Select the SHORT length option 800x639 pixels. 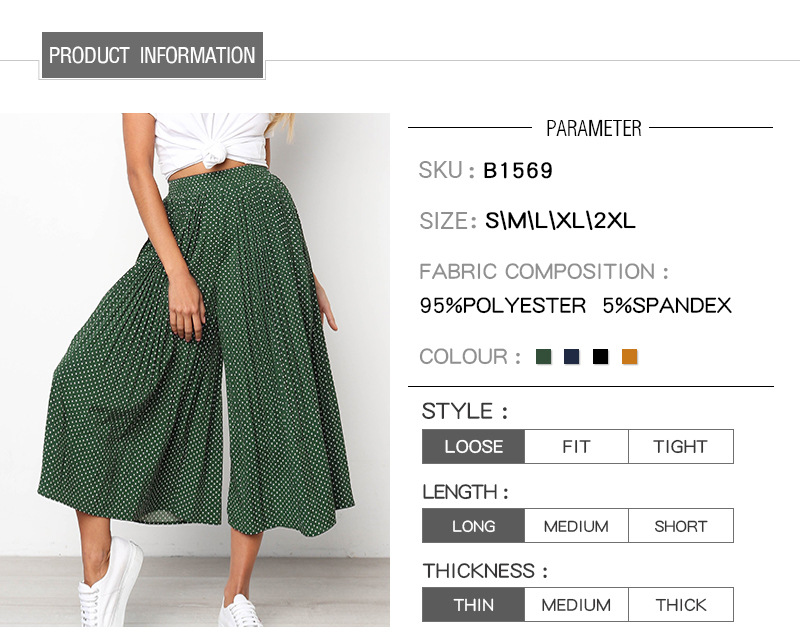(x=680, y=526)
